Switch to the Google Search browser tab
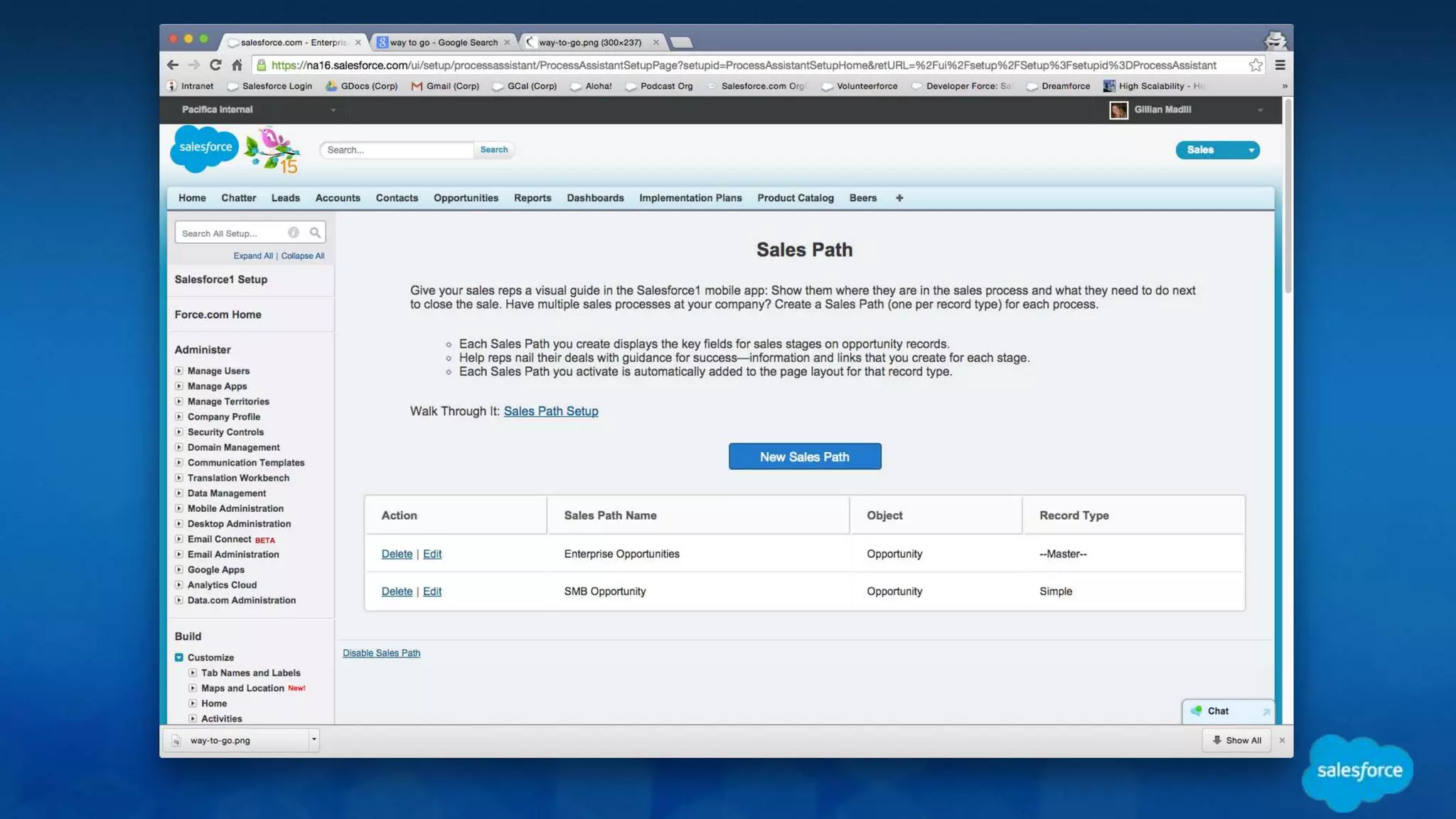The height and width of the screenshot is (819, 1456). 444,42
